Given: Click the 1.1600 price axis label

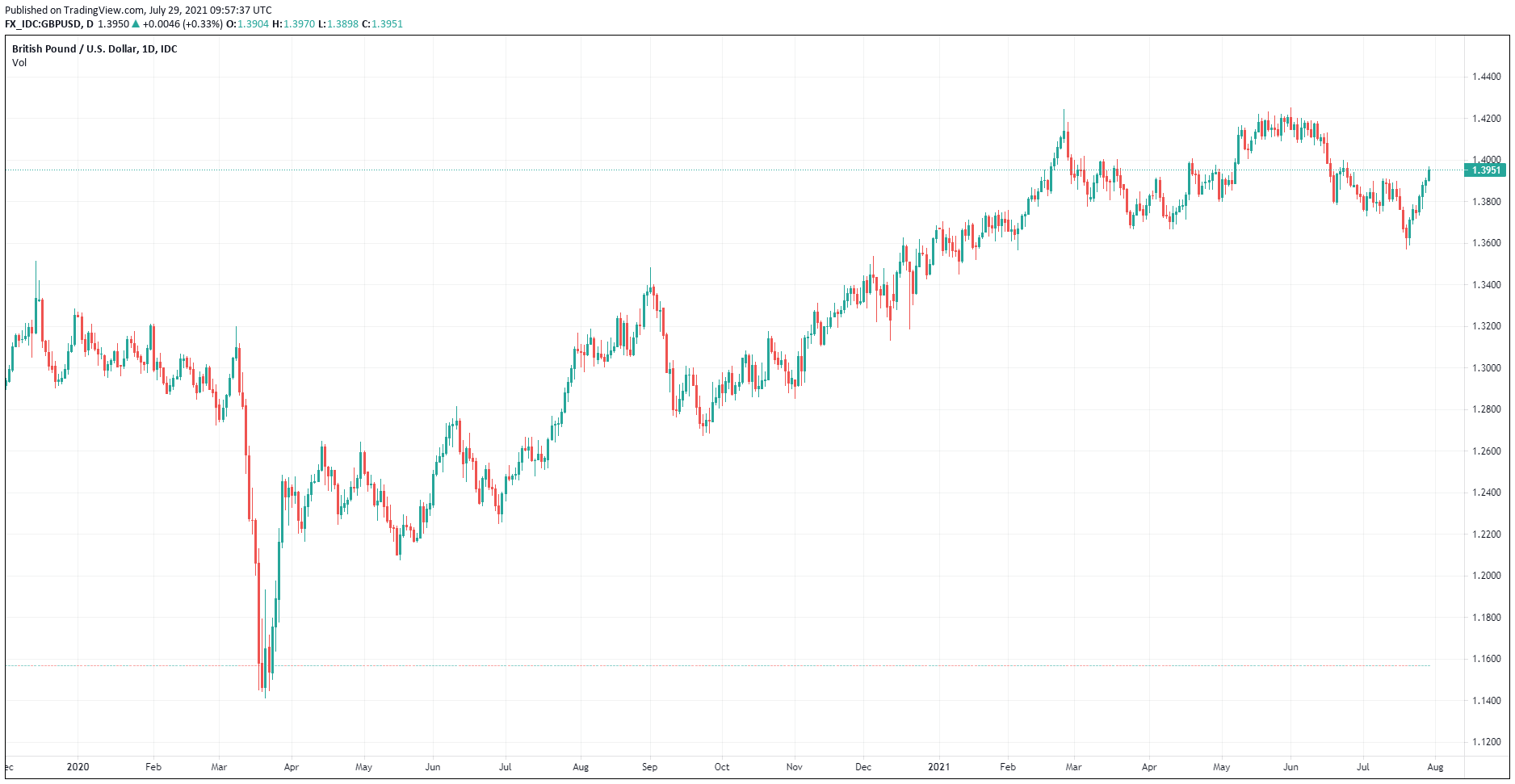Looking at the screenshot, I should pos(1486,659).
